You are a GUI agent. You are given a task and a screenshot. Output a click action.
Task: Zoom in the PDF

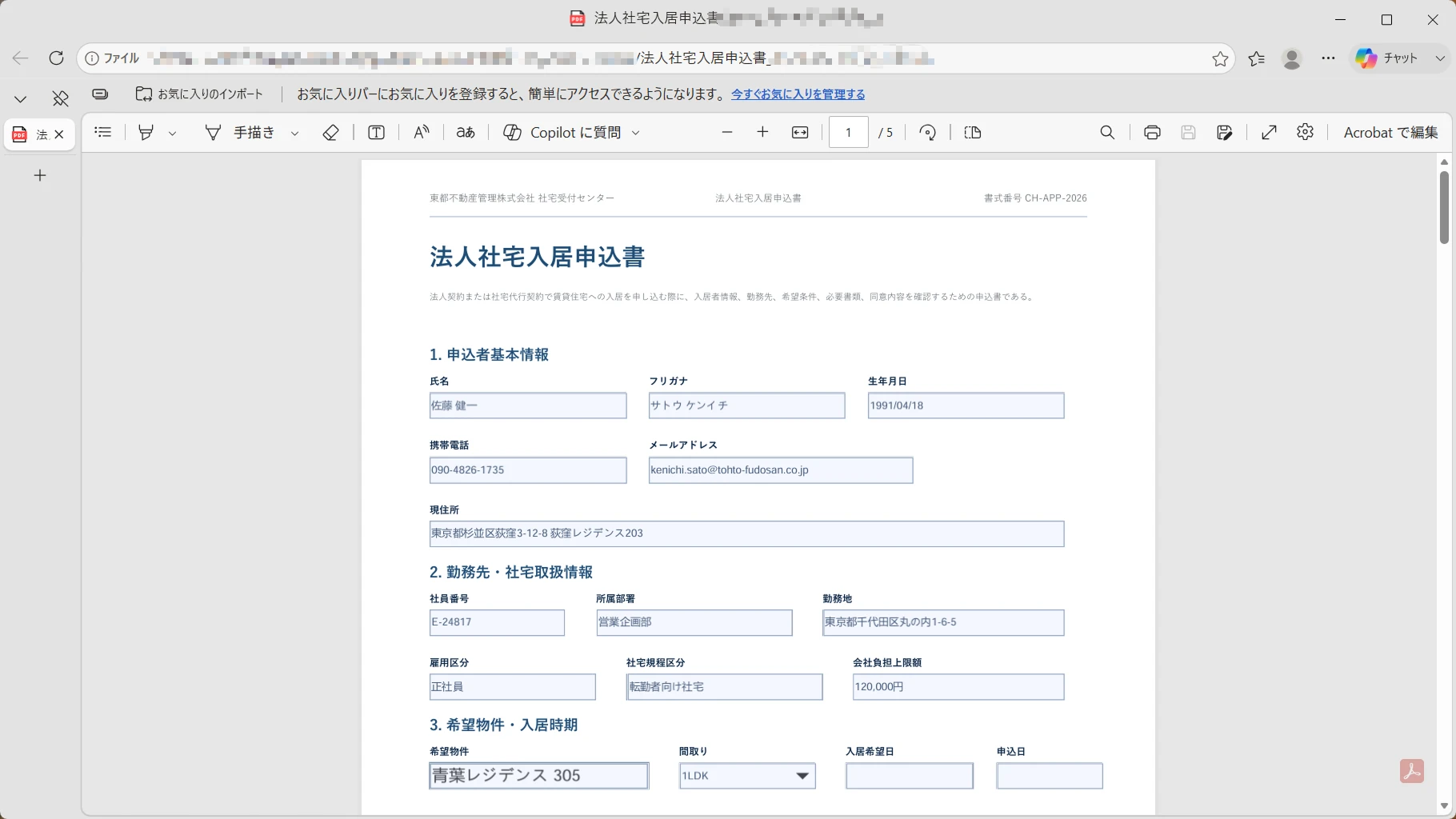coord(762,132)
